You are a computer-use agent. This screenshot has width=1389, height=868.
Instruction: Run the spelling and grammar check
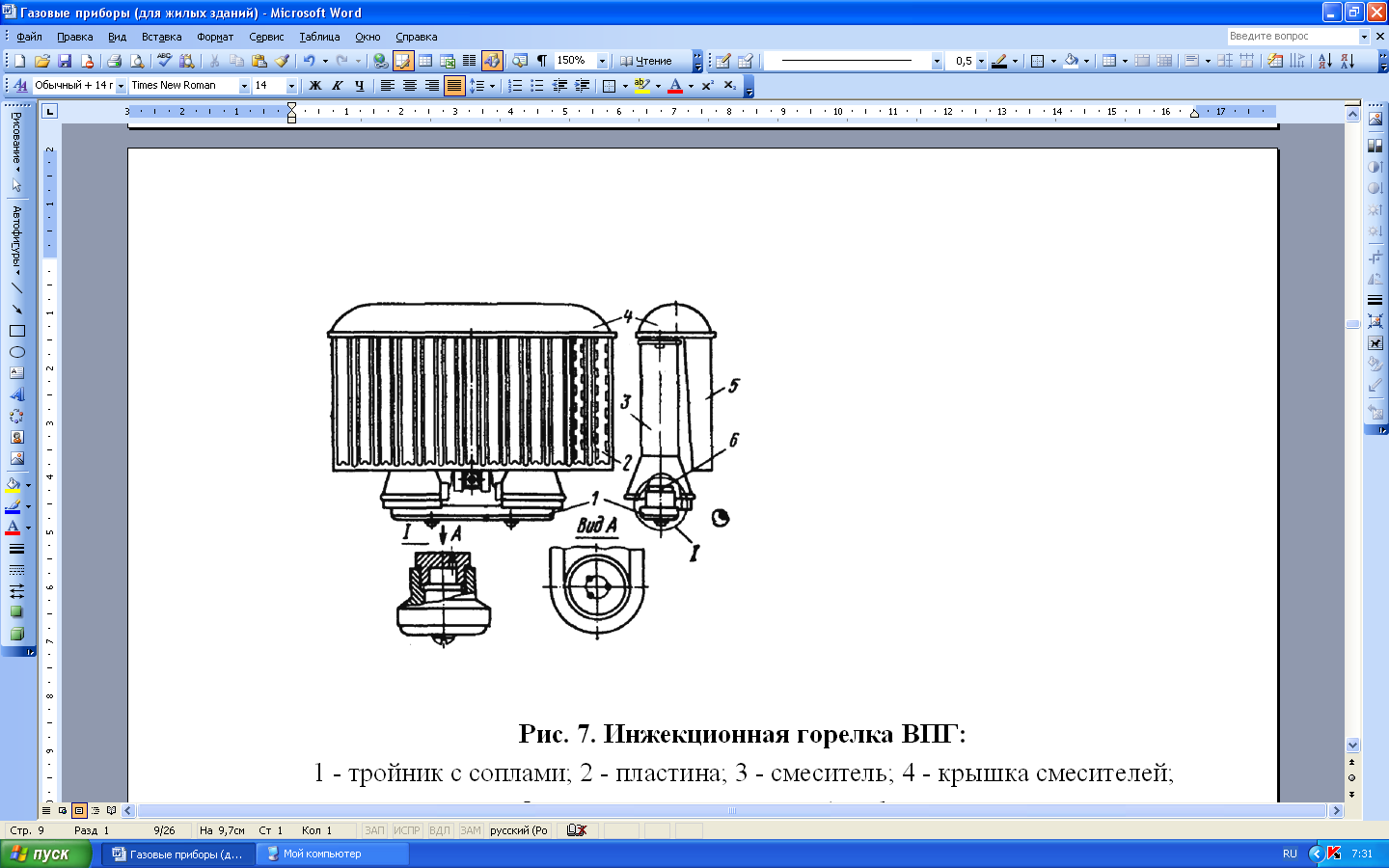164,61
